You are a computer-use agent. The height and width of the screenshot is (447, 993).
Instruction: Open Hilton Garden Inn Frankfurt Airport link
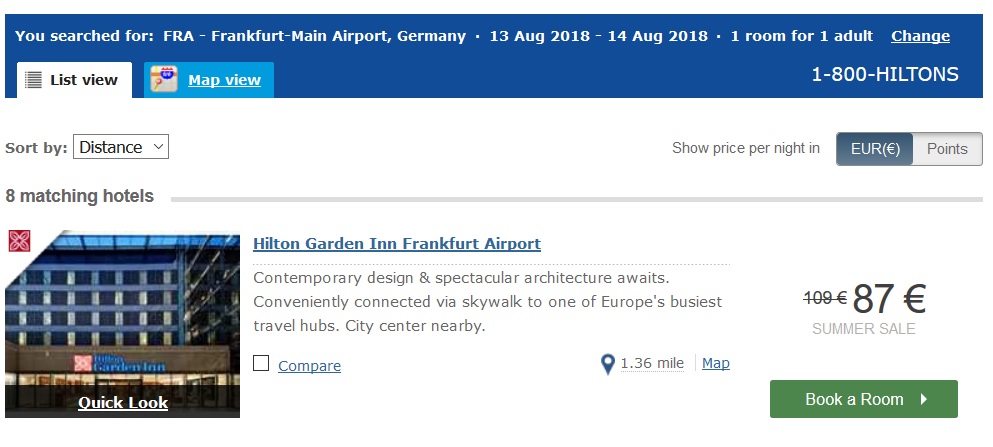click(x=397, y=244)
